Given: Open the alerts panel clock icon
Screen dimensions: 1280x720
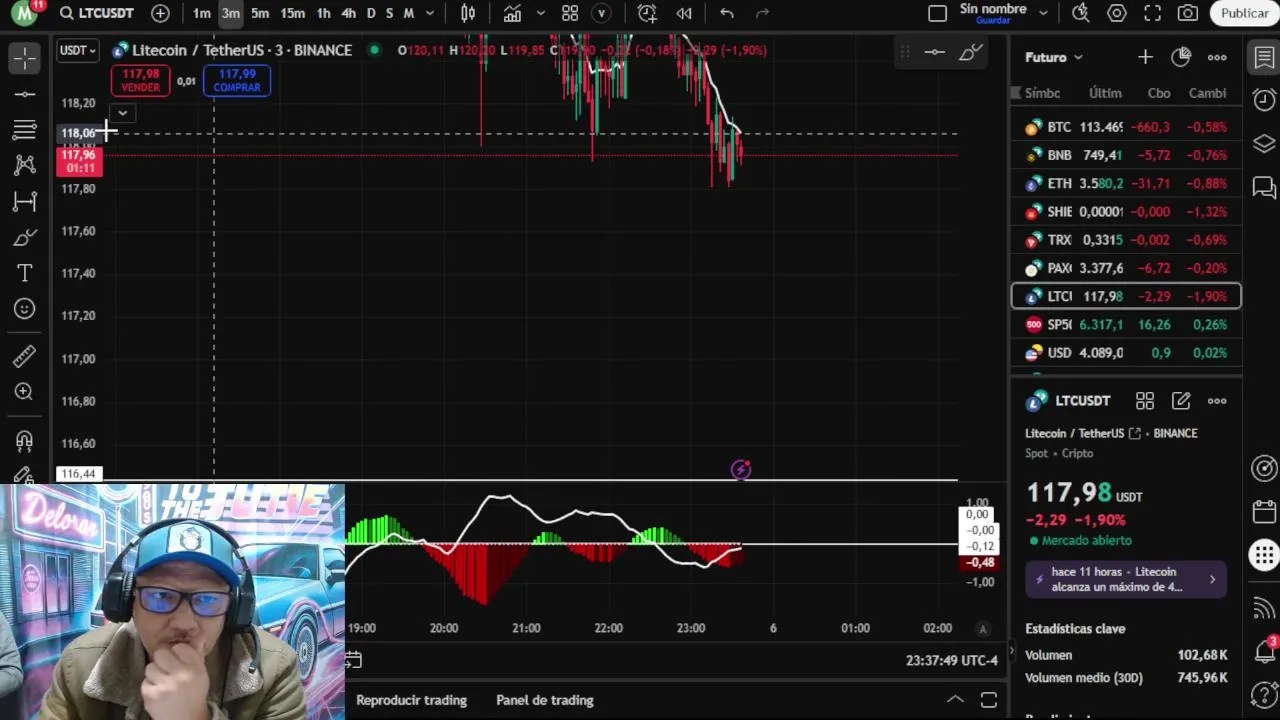Looking at the screenshot, I should [1264, 99].
